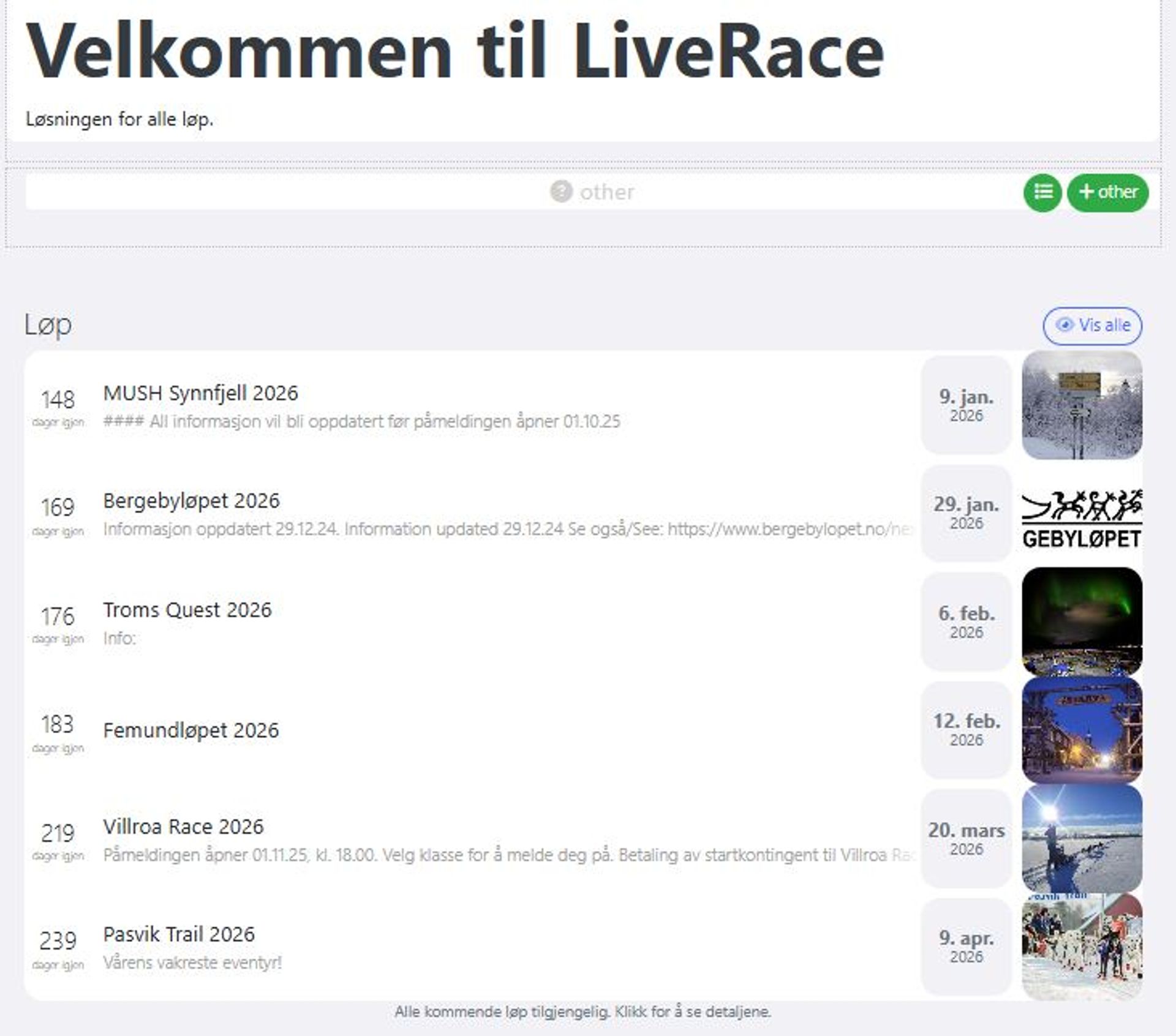Click the 'Påmeldingen åpner 01.11.25' description text

(508, 855)
